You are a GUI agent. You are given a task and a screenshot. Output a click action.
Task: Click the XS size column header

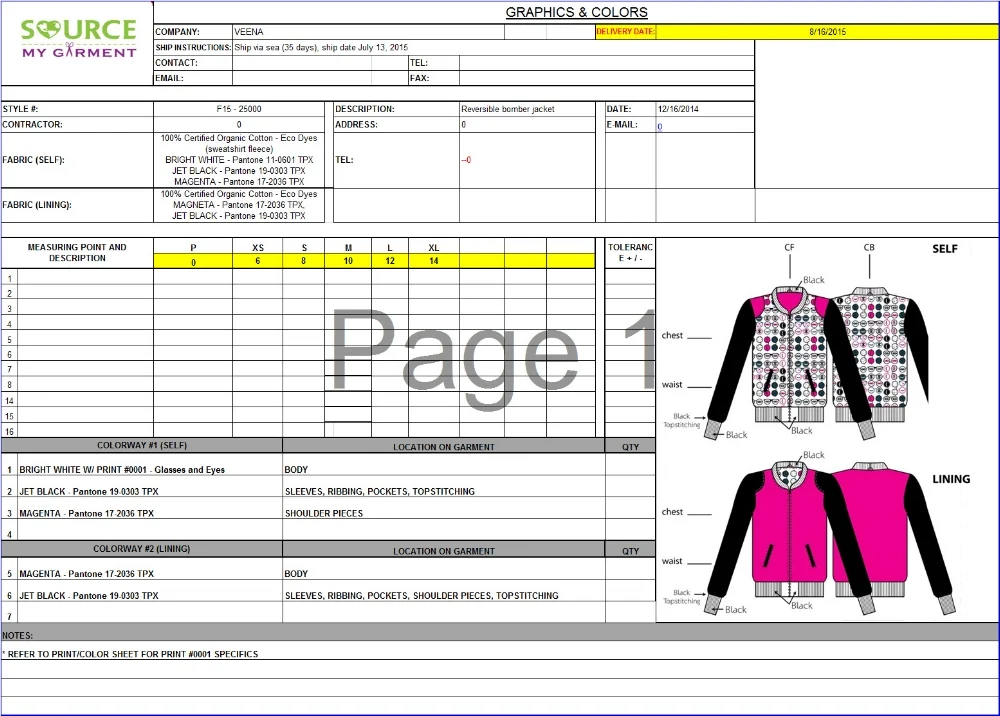258,247
